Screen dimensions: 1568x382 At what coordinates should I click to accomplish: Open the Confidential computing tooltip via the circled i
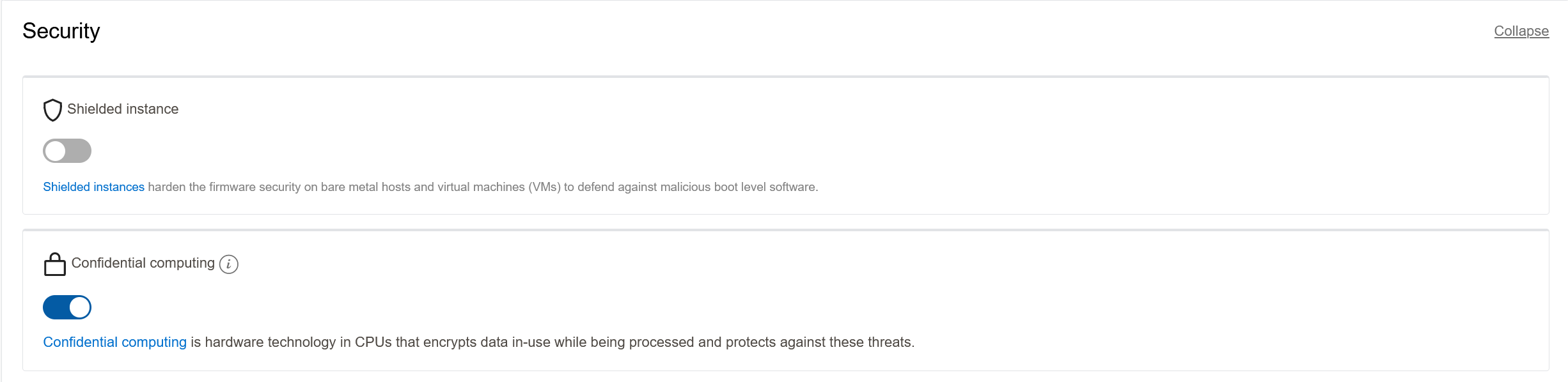(x=229, y=264)
